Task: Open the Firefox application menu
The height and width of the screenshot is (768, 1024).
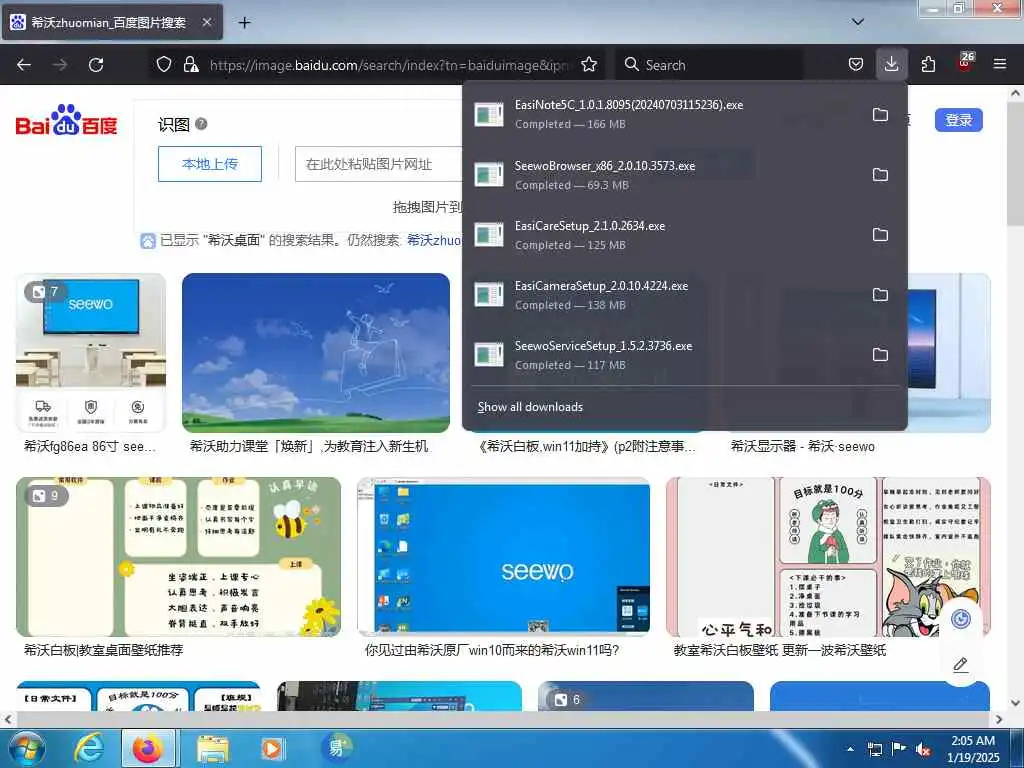Action: pyautogui.click(x=999, y=65)
